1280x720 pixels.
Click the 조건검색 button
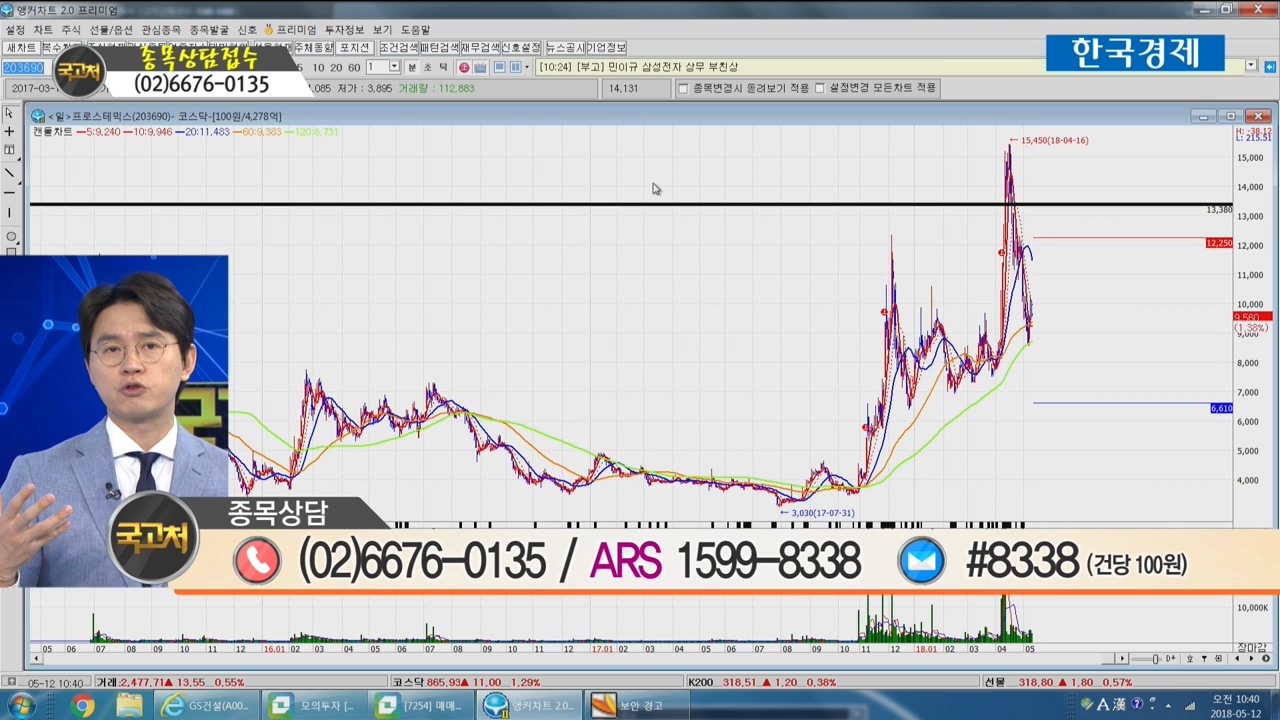coord(398,48)
